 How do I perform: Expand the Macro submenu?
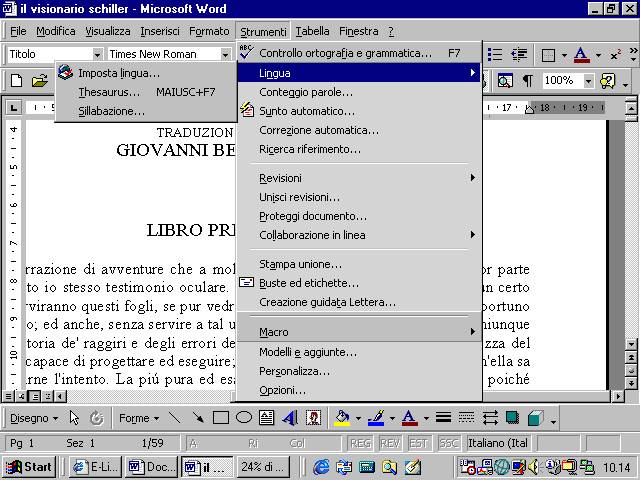coord(359,332)
